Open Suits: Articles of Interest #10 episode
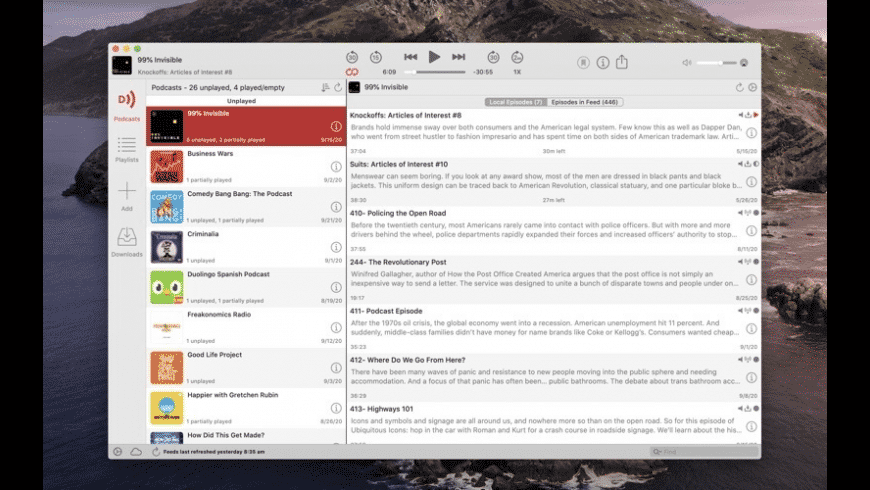 pyautogui.click(x=554, y=181)
